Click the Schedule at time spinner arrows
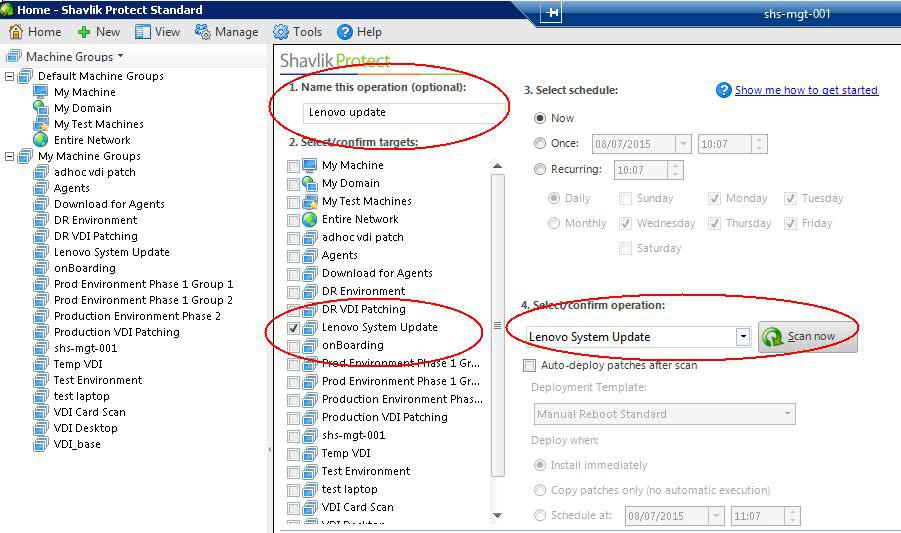Viewport: 901px width, 533px height. click(792, 516)
